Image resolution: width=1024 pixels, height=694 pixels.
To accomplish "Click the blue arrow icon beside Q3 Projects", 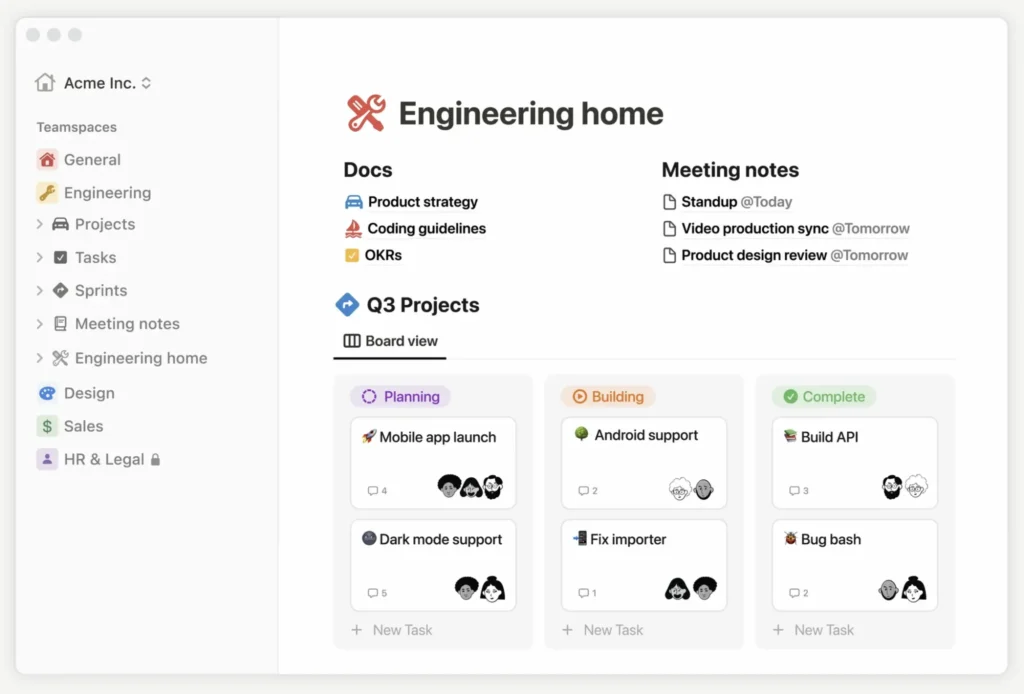I will coord(347,304).
